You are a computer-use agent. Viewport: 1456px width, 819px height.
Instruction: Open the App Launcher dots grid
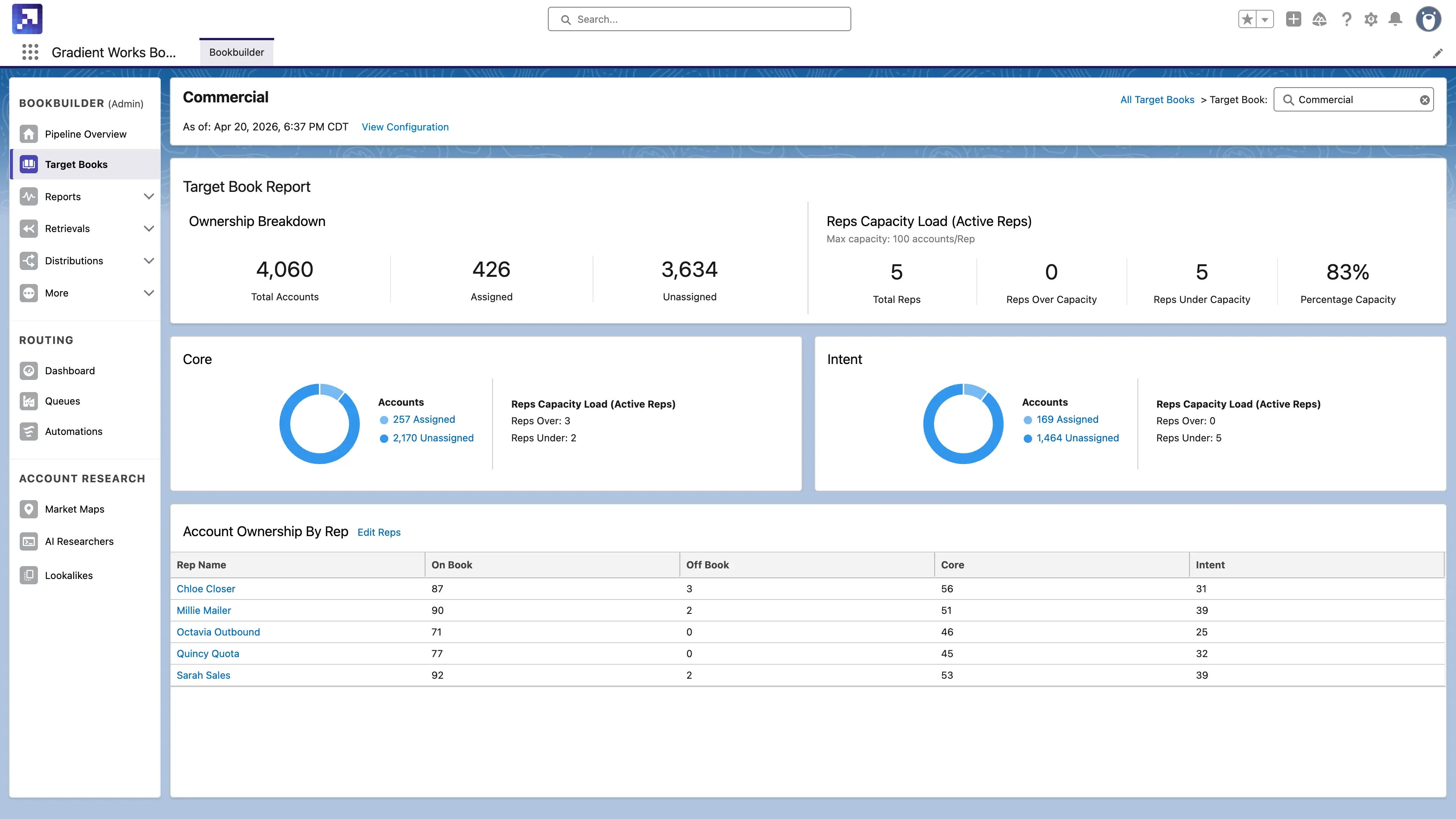tap(30, 52)
